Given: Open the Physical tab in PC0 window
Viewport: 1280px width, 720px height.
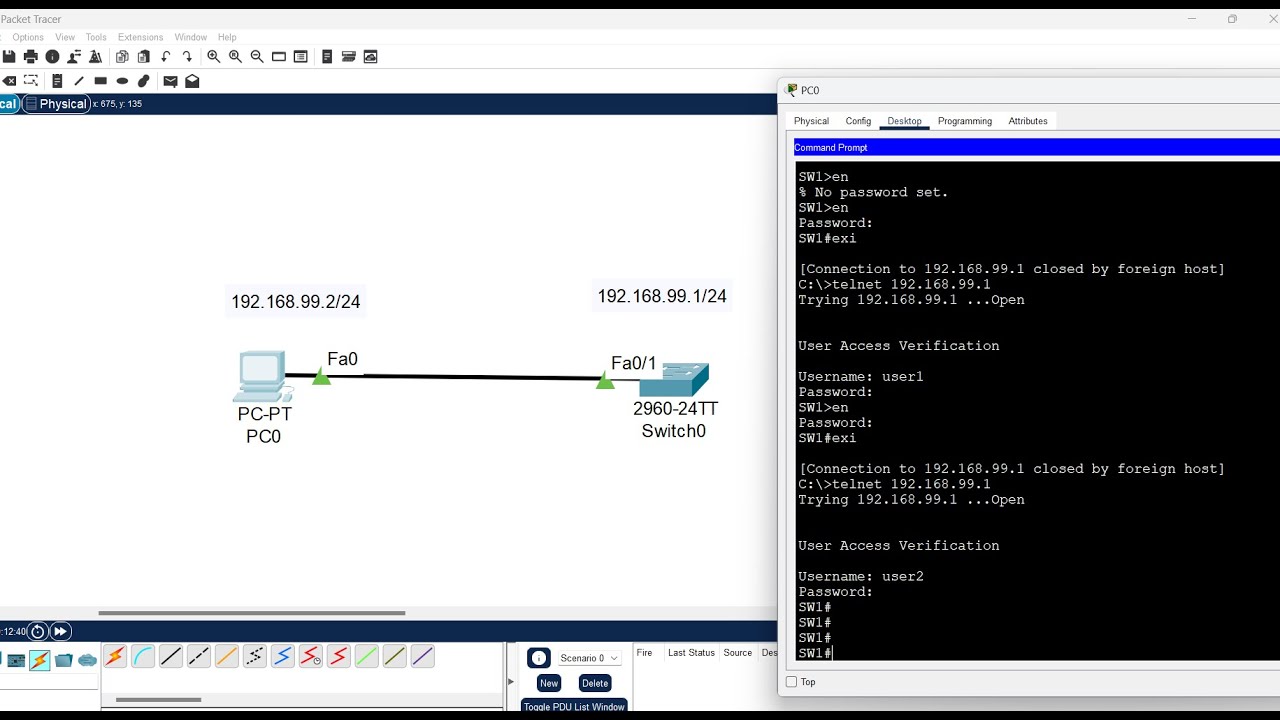Looking at the screenshot, I should [x=811, y=121].
